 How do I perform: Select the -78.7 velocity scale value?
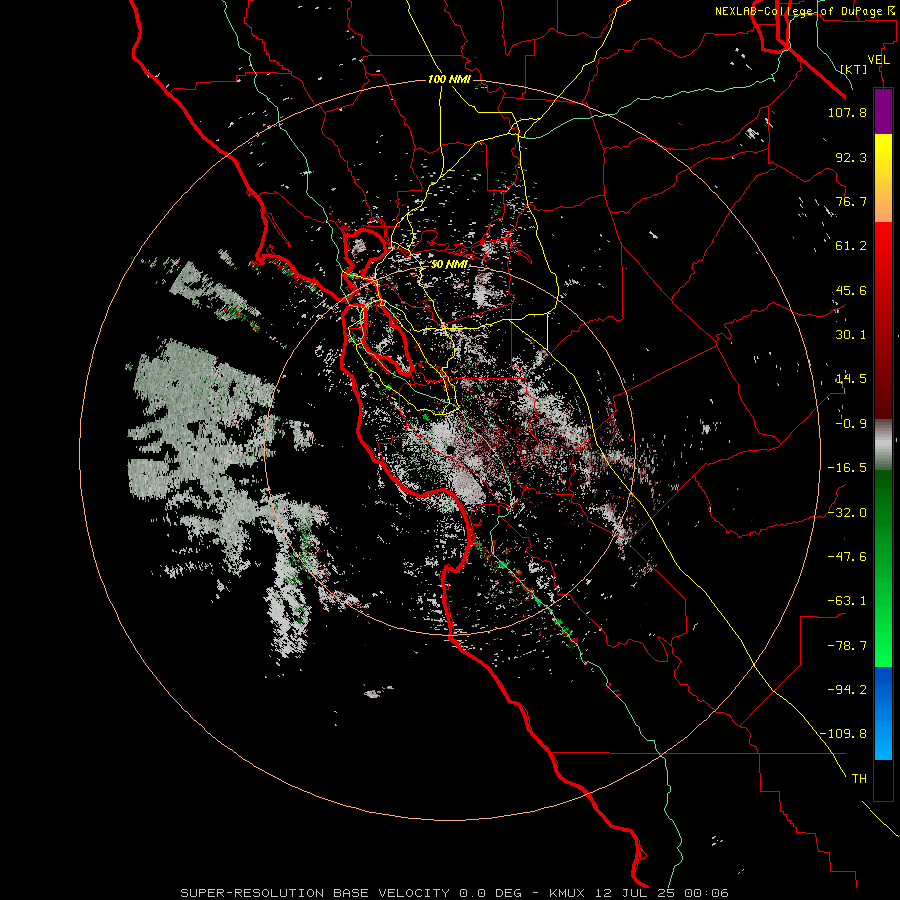click(847, 646)
